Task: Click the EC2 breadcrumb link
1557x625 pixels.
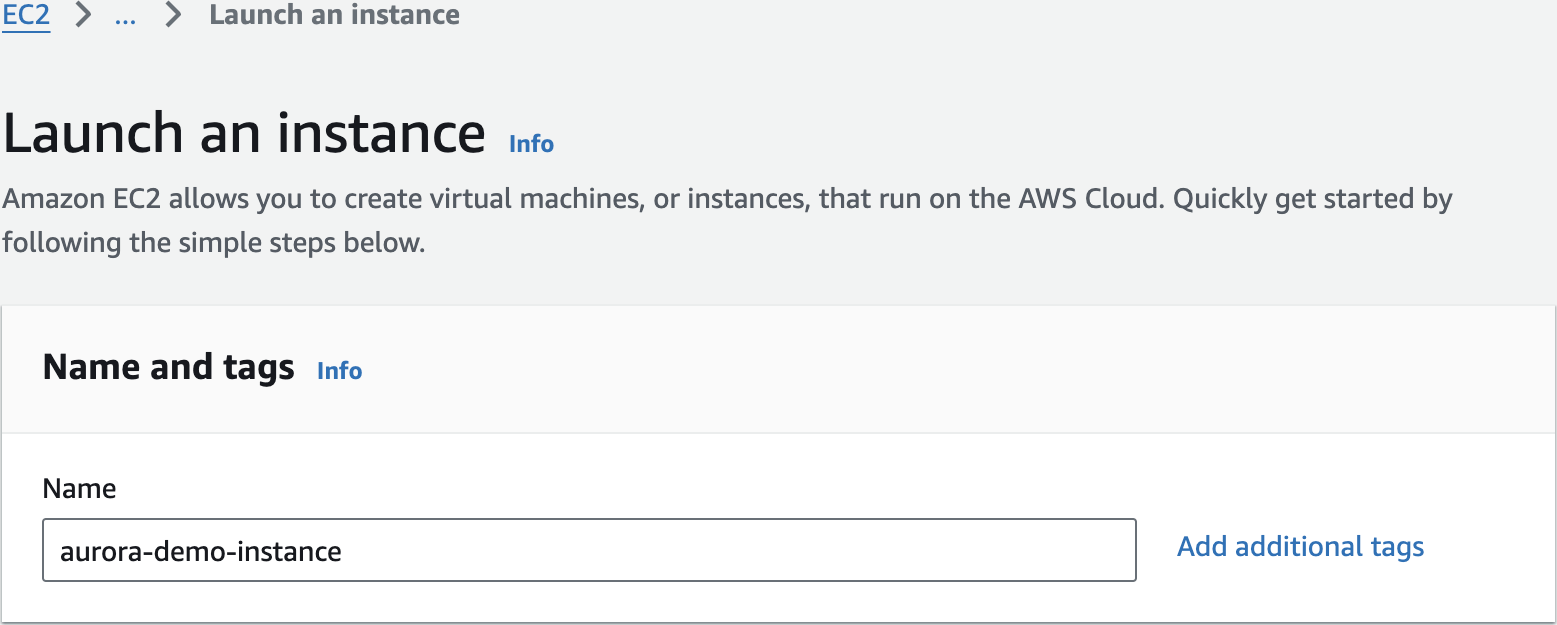Action: click(26, 15)
